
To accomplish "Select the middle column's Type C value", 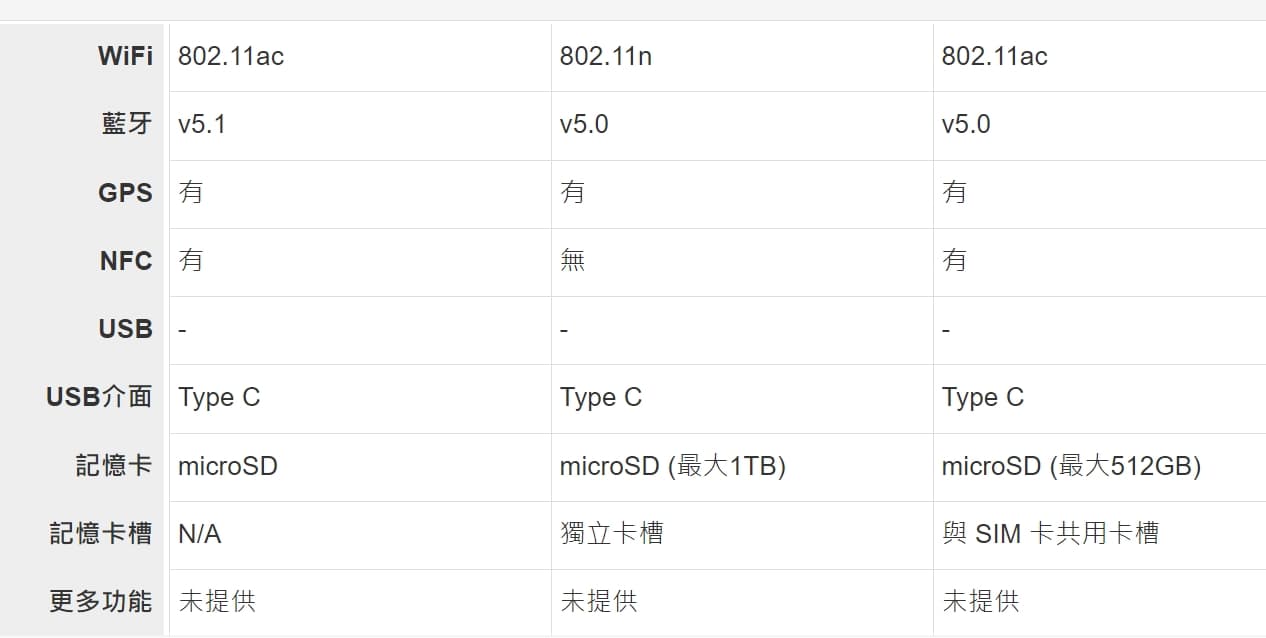I will [x=601, y=397].
